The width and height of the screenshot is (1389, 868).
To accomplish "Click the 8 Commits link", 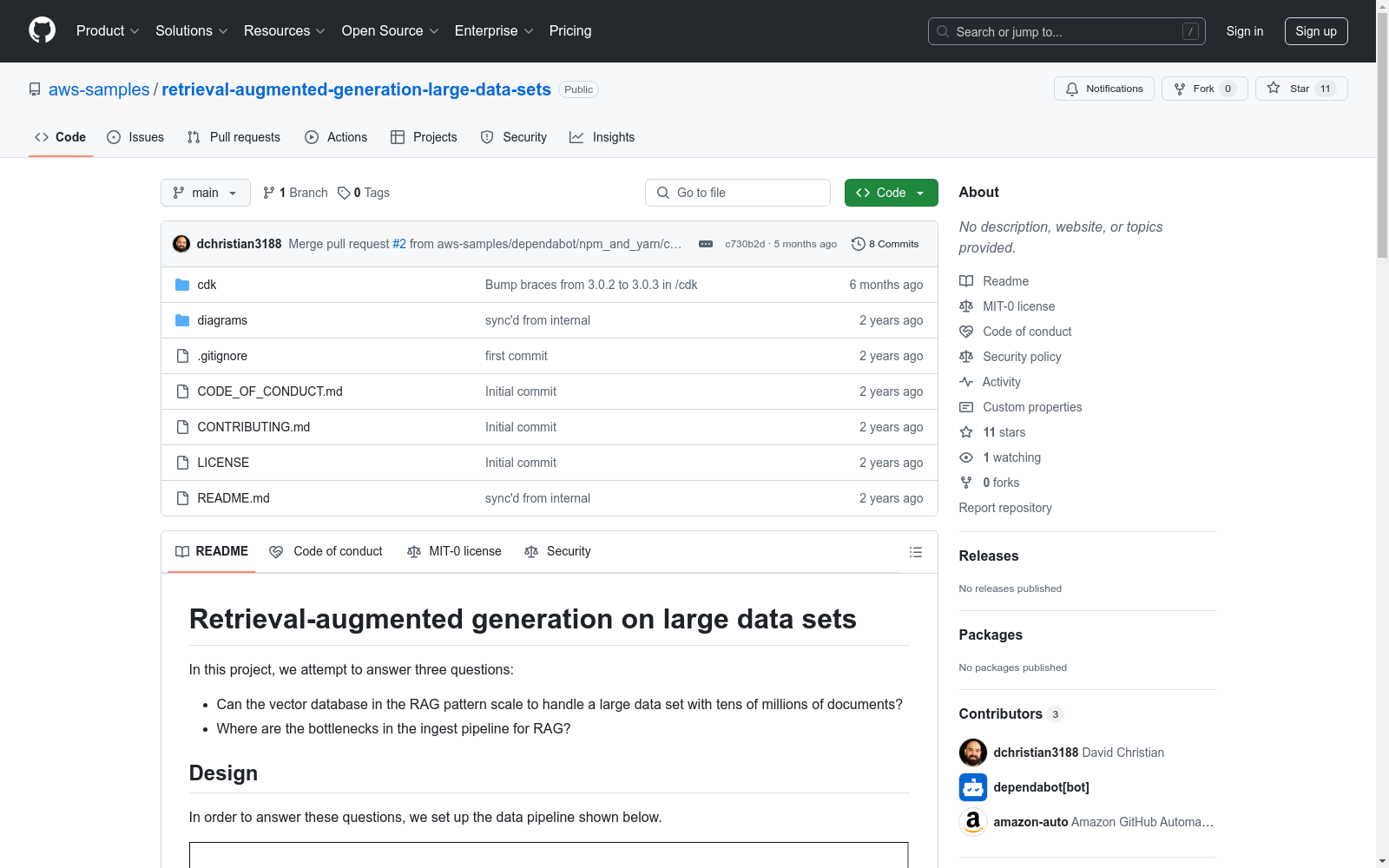I will (x=885, y=244).
